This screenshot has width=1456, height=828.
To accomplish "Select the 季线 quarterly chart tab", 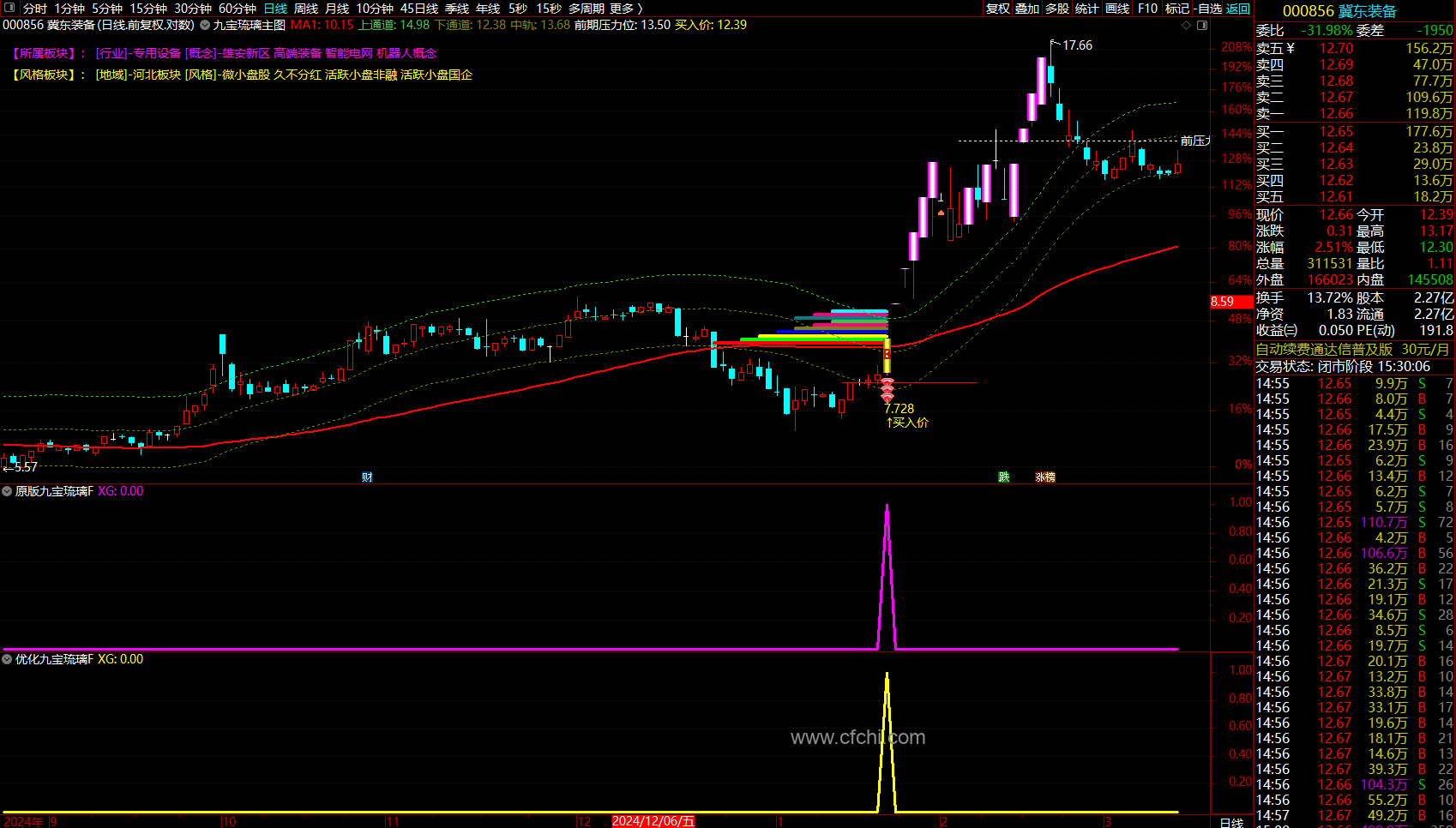I will (x=457, y=9).
